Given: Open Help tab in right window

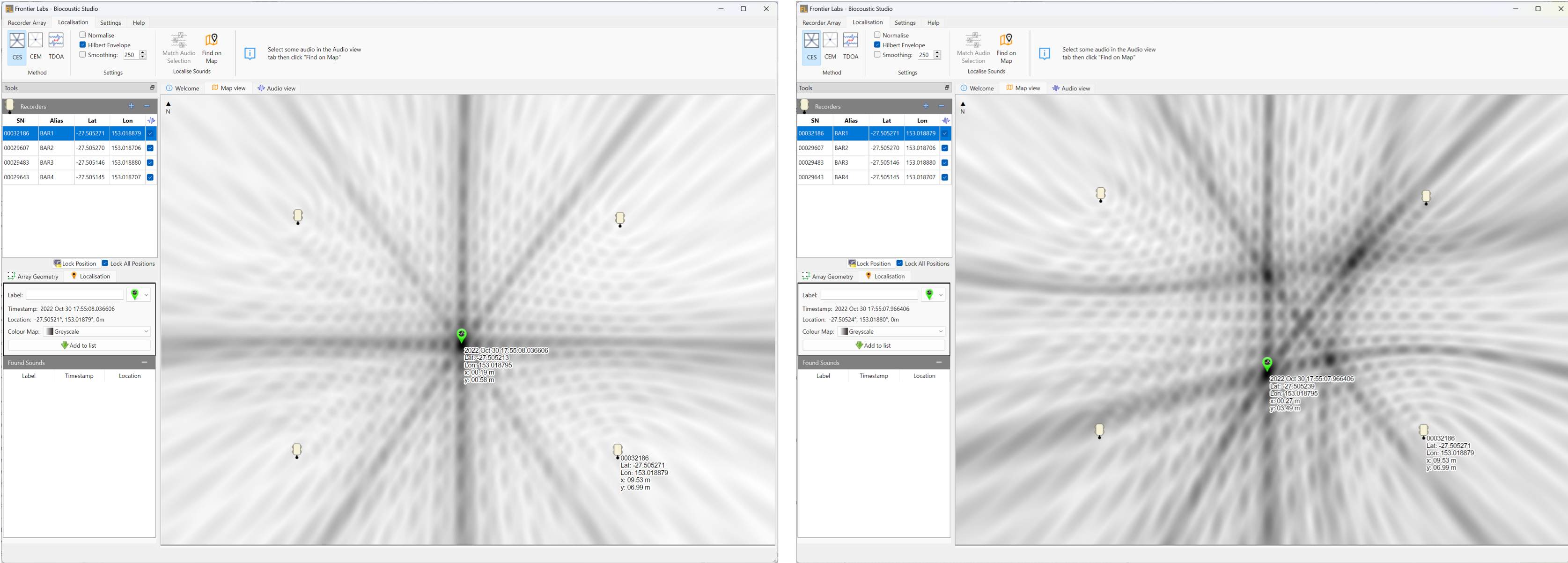Looking at the screenshot, I should coord(933,22).
